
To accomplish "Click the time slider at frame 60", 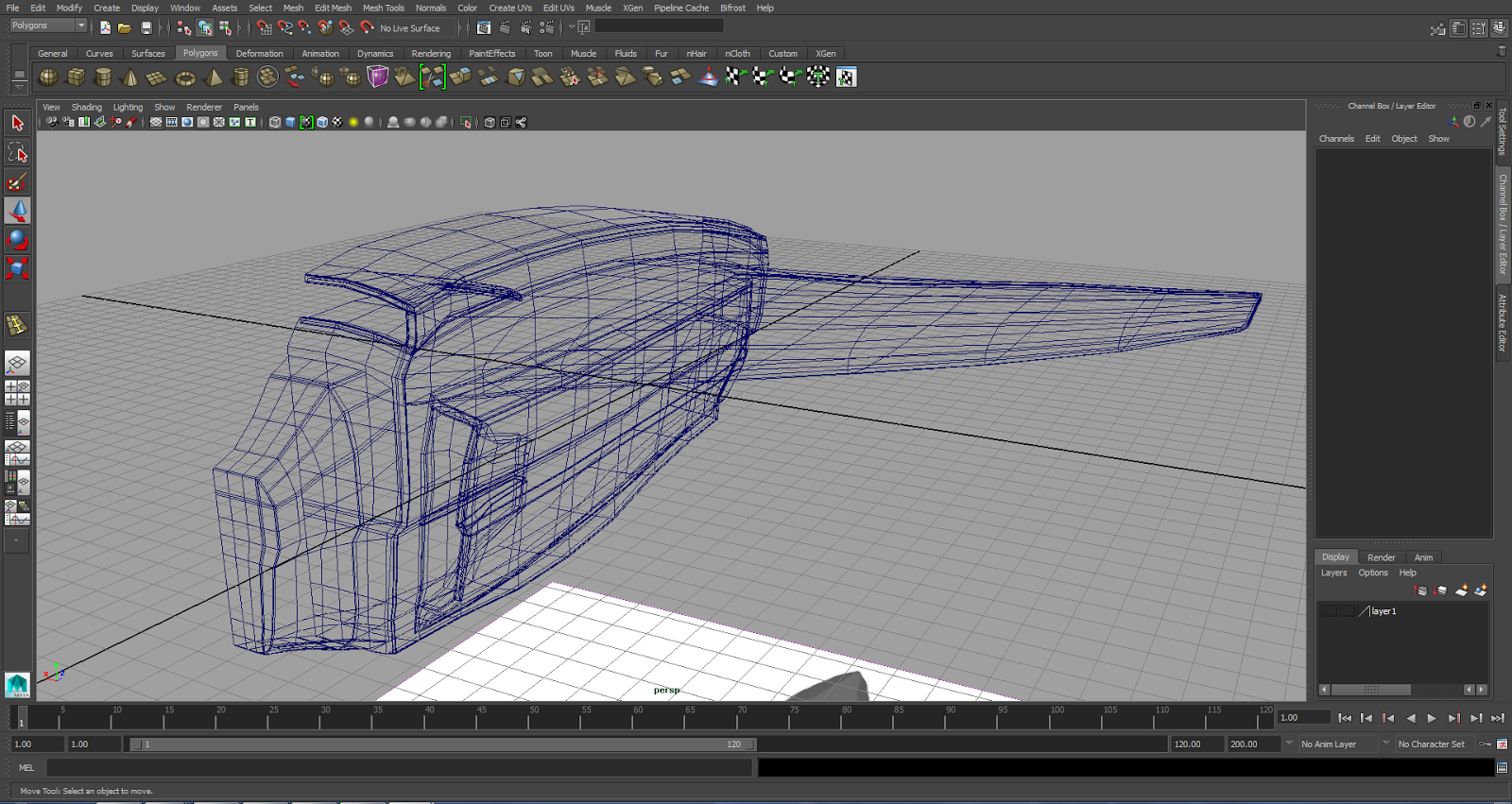I will 638,717.
